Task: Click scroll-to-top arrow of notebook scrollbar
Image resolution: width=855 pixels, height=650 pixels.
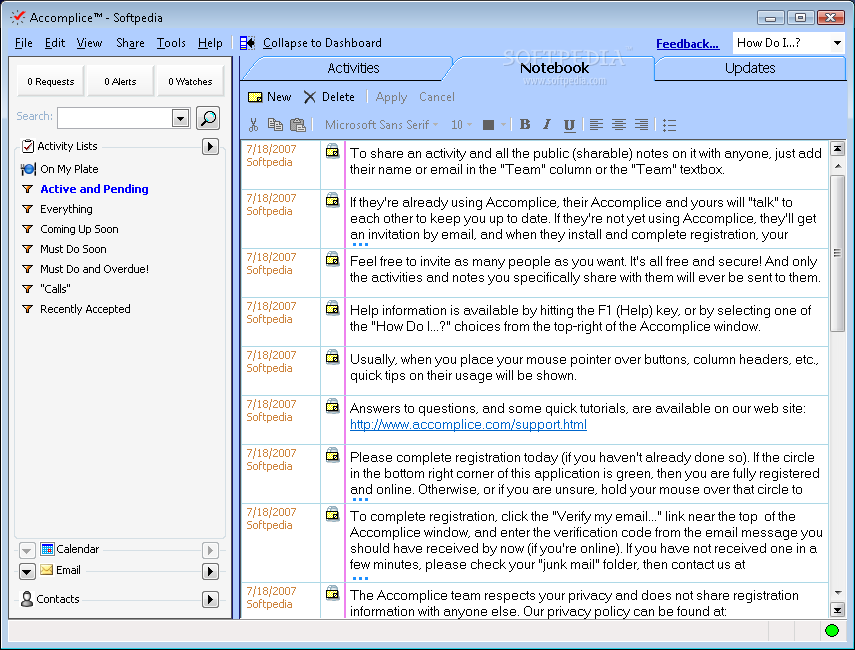Action: 837,148
